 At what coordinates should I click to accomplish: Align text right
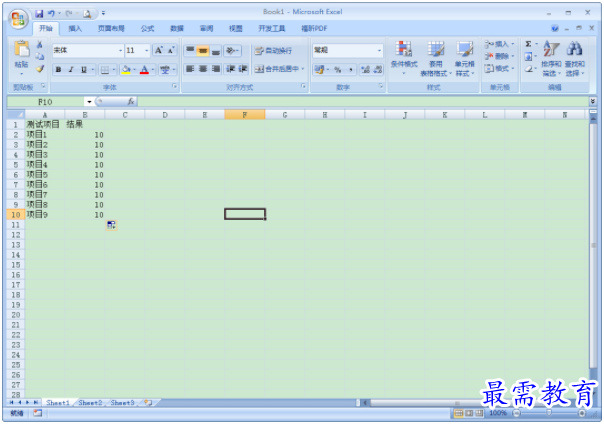(216, 69)
